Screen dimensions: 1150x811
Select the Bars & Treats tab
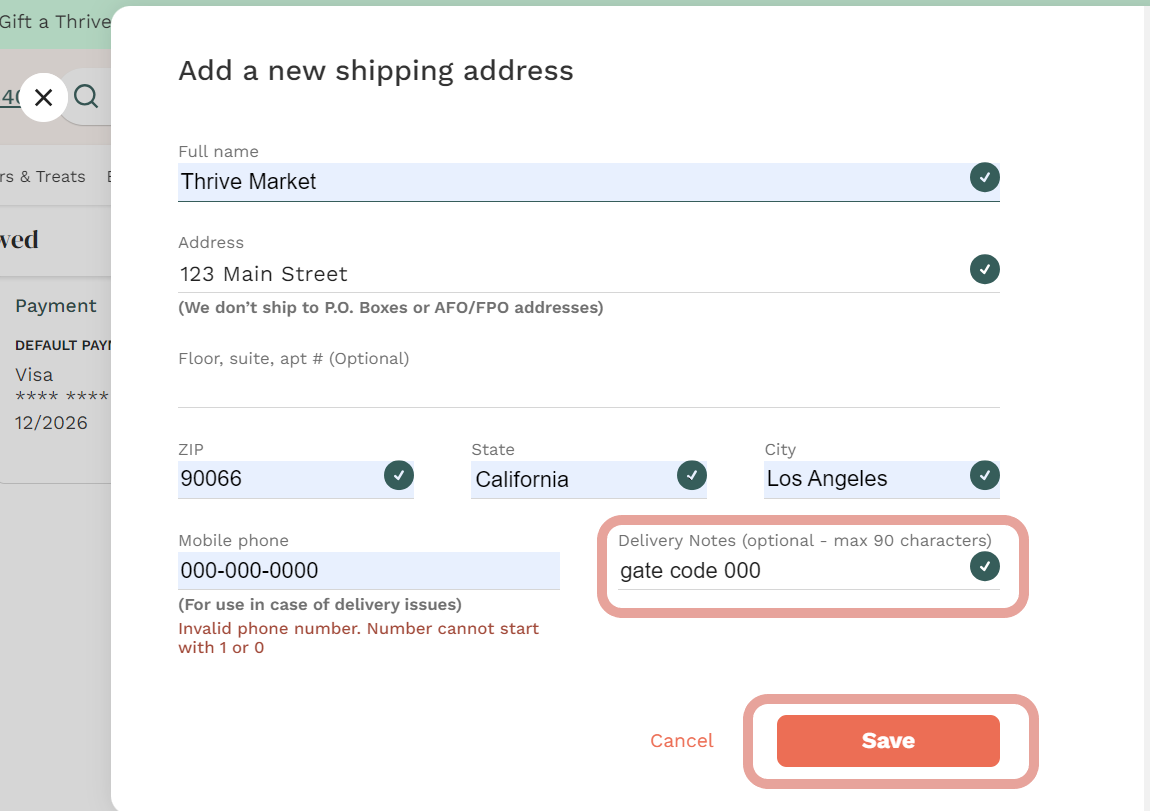tap(42, 176)
